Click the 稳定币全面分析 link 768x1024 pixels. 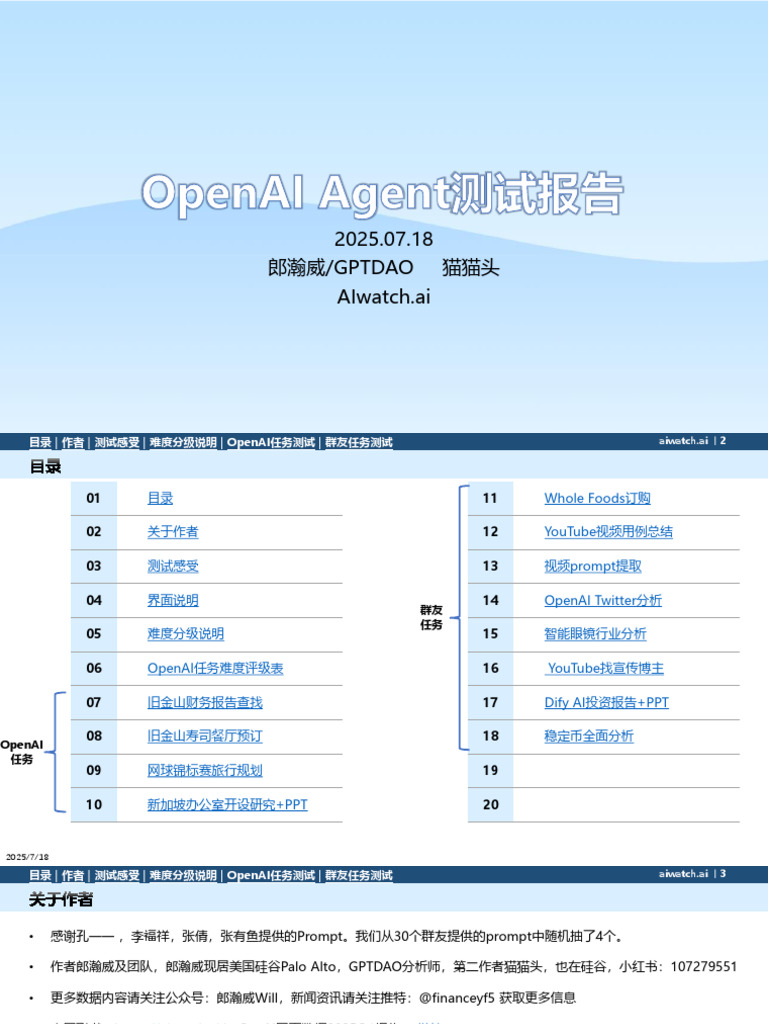[589, 736]
